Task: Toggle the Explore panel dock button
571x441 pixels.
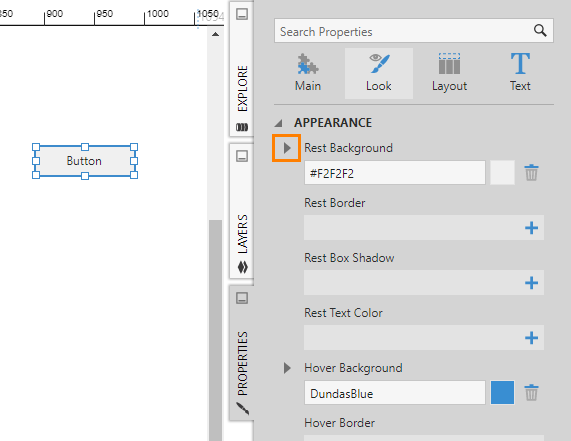Action: click(242, 14)
